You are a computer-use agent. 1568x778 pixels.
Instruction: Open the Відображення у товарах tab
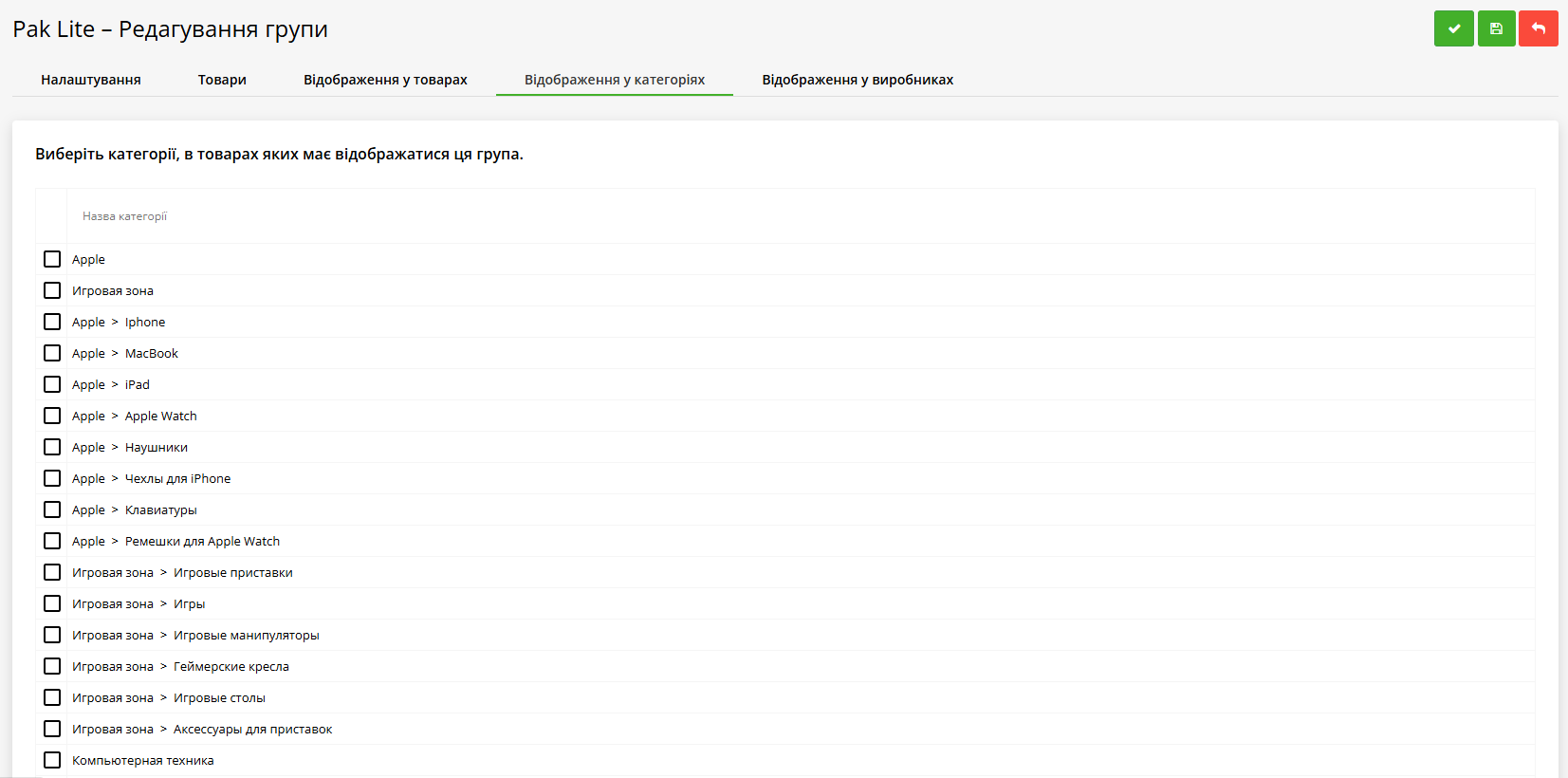click(385, 80)
